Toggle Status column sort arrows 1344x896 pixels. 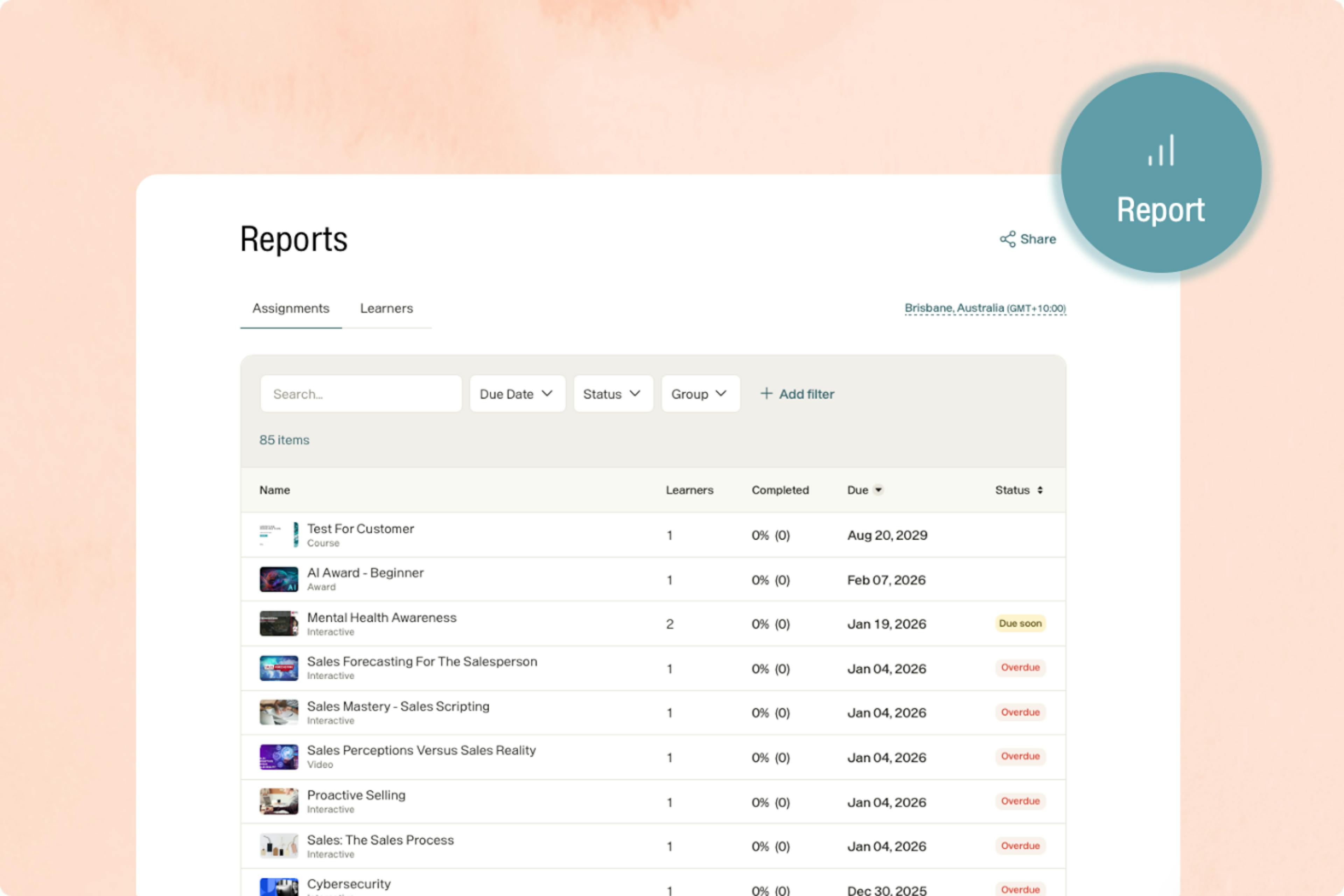pos(1040,490)
